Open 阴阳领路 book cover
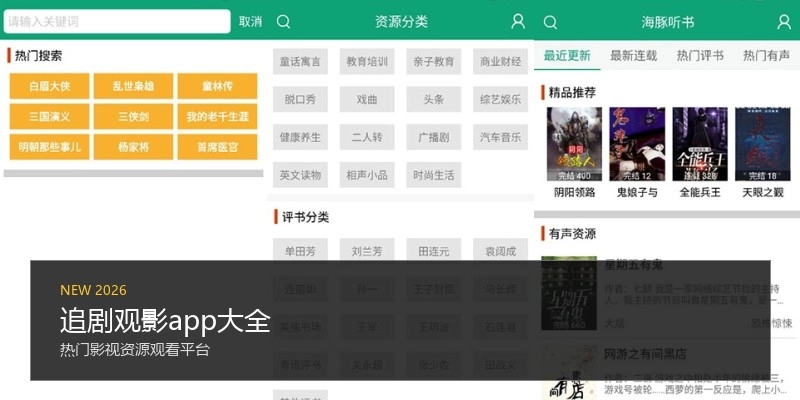The image size is (800, 400). tap(574, 144)
